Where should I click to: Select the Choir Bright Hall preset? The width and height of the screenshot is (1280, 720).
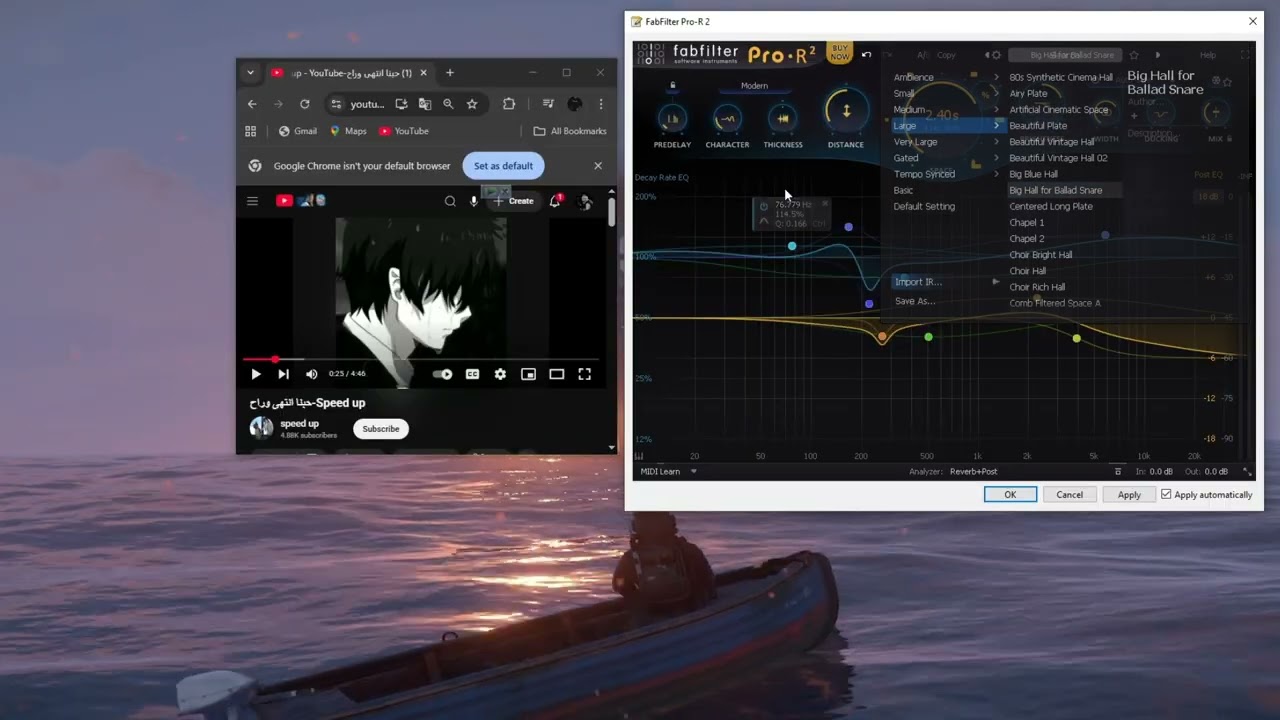point(1040,255)
